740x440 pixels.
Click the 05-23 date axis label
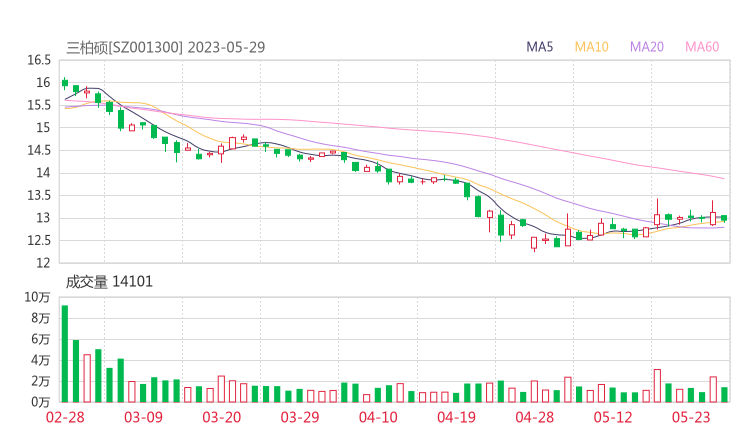click(x=691, y=417)
